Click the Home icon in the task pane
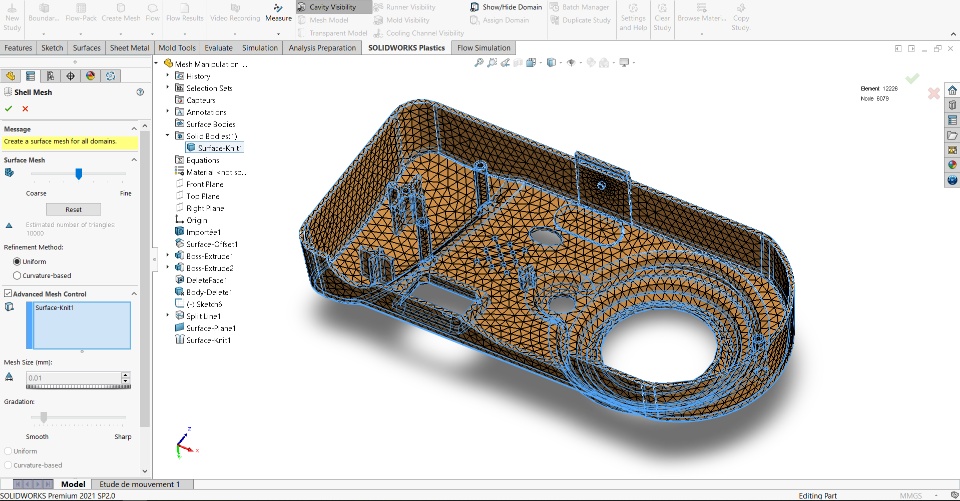This screenshot has width=960, height=501. coord(952,90)
